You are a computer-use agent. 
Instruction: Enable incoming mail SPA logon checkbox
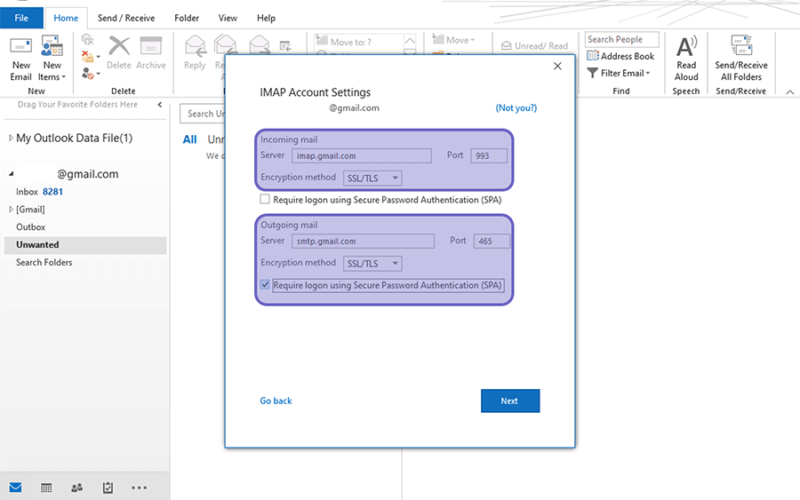click(264, 199)
